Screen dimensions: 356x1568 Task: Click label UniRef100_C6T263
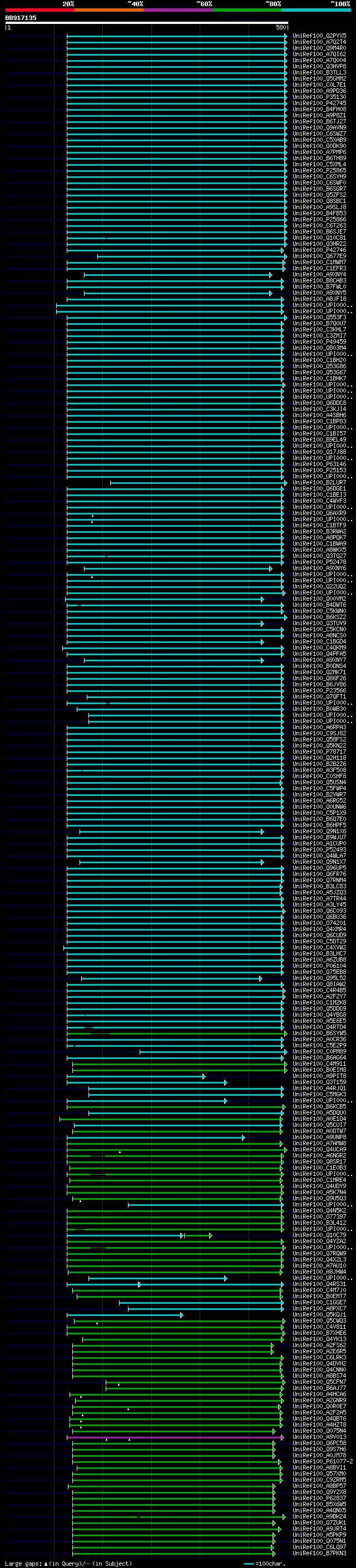coord(319,226)
